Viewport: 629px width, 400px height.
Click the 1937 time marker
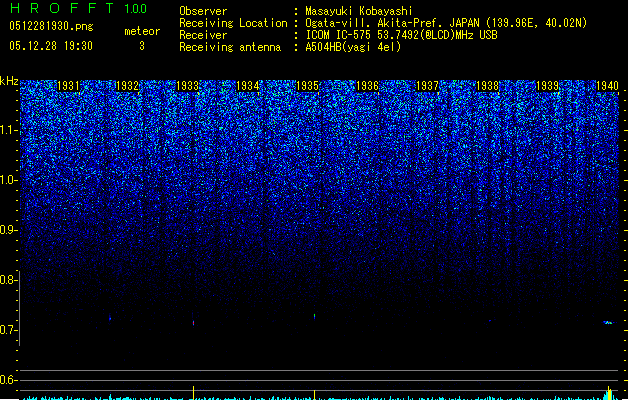pos(427,86)
